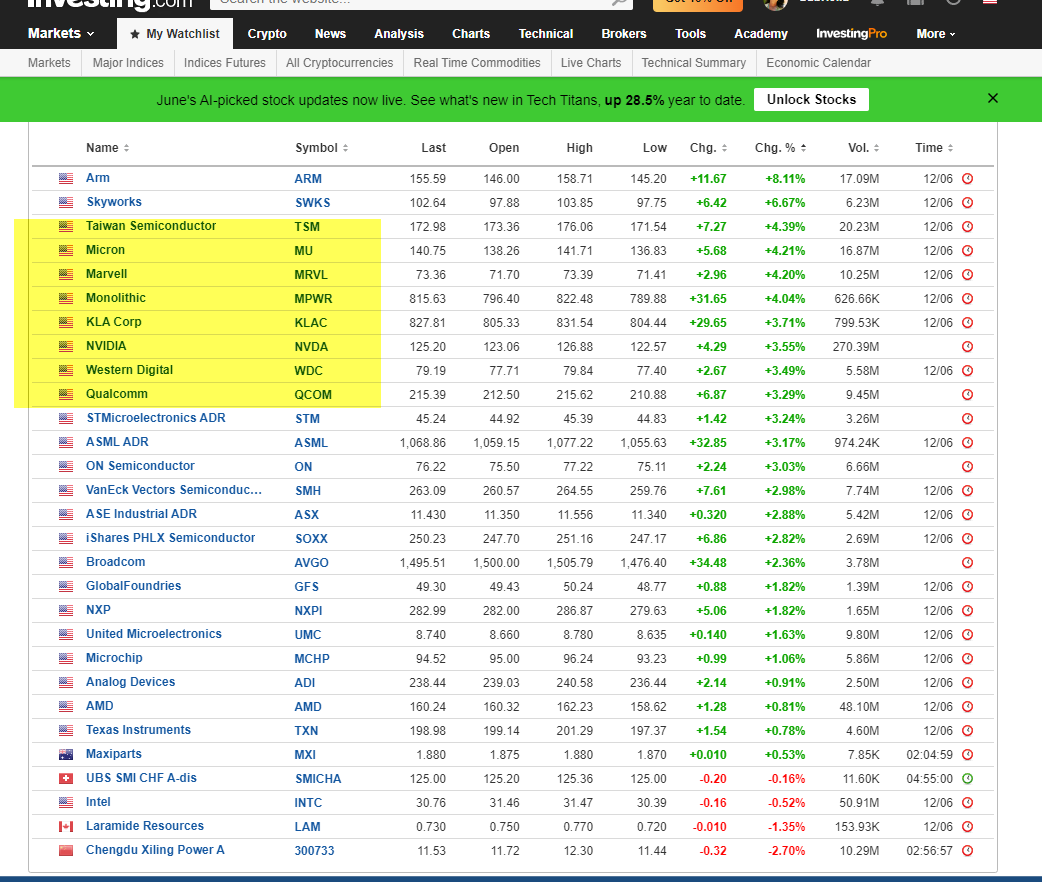This screenshot has width=1042, height=882.
Task: Click the clock icon in ON Semiconductor row
Action: [x=968, y=467]
